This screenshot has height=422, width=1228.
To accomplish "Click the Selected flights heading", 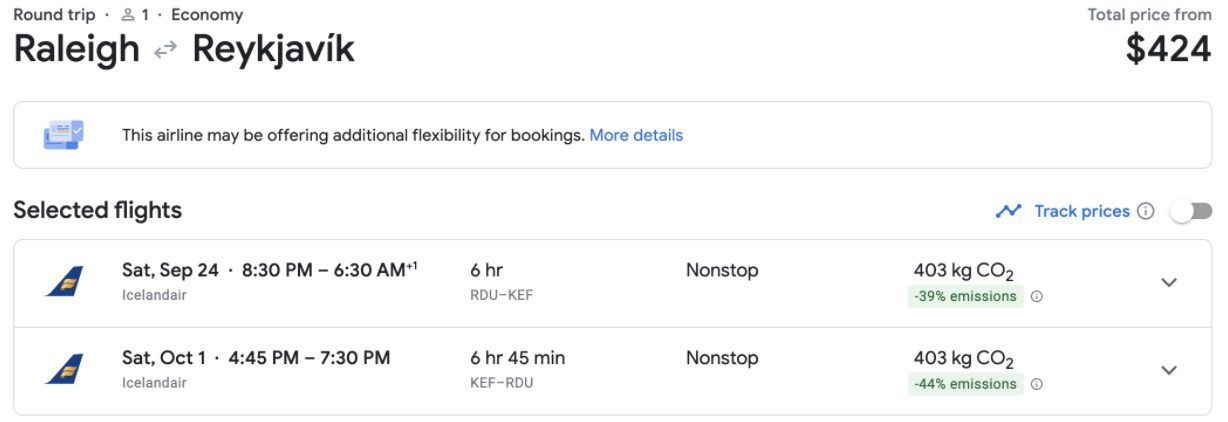I will pos(98,210).
